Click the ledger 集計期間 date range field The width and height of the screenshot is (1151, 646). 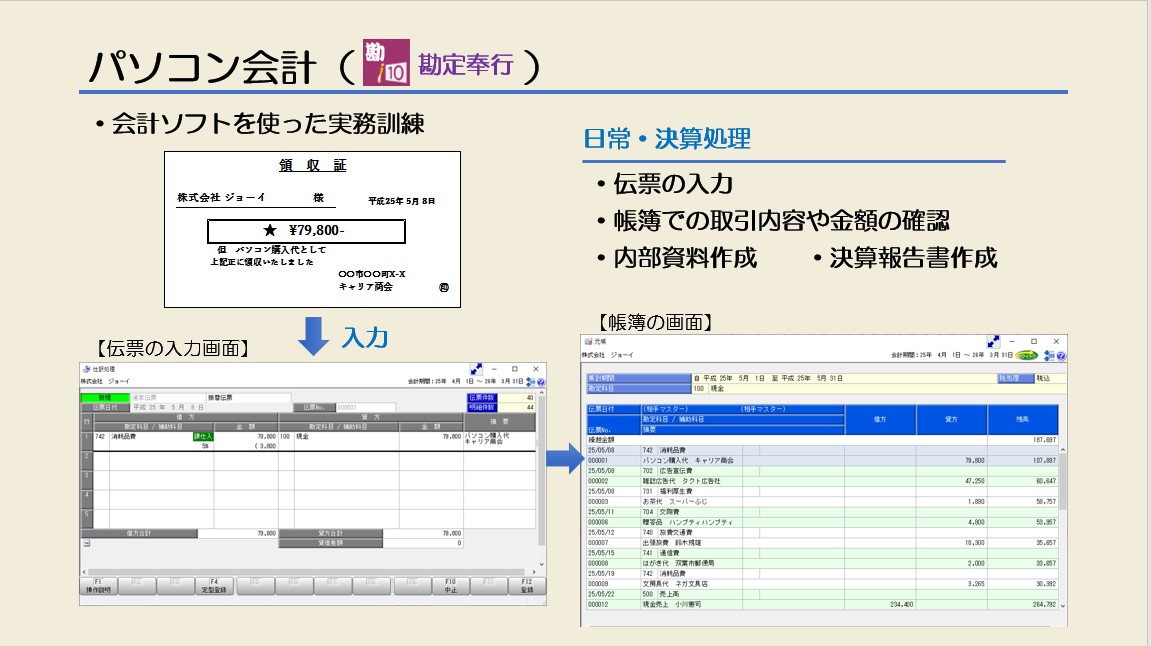pos(844,378)
